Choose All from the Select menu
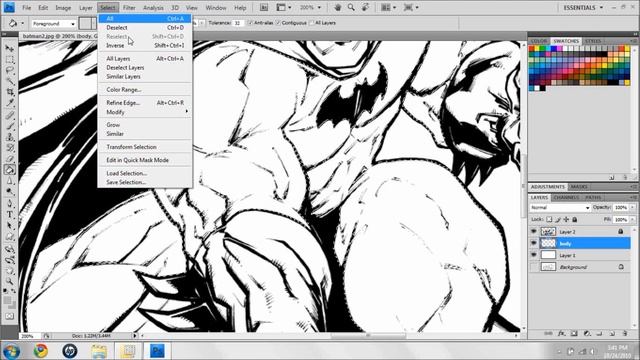 click(145, 18)
